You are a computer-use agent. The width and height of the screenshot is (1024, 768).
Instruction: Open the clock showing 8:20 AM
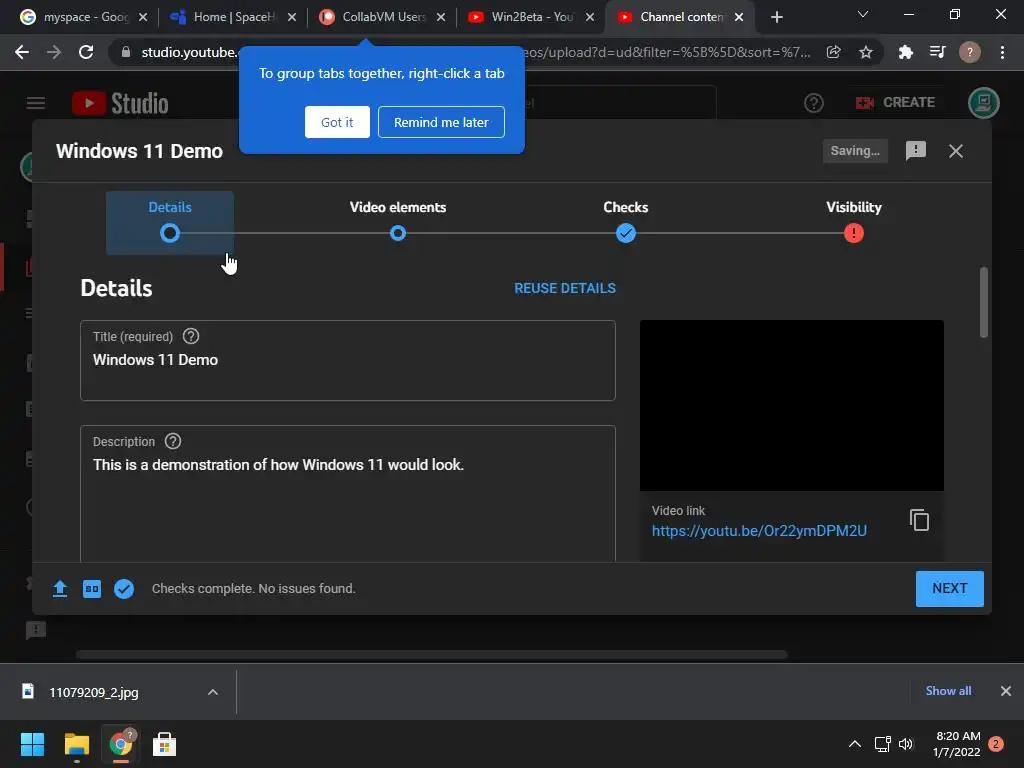(957, 744)
